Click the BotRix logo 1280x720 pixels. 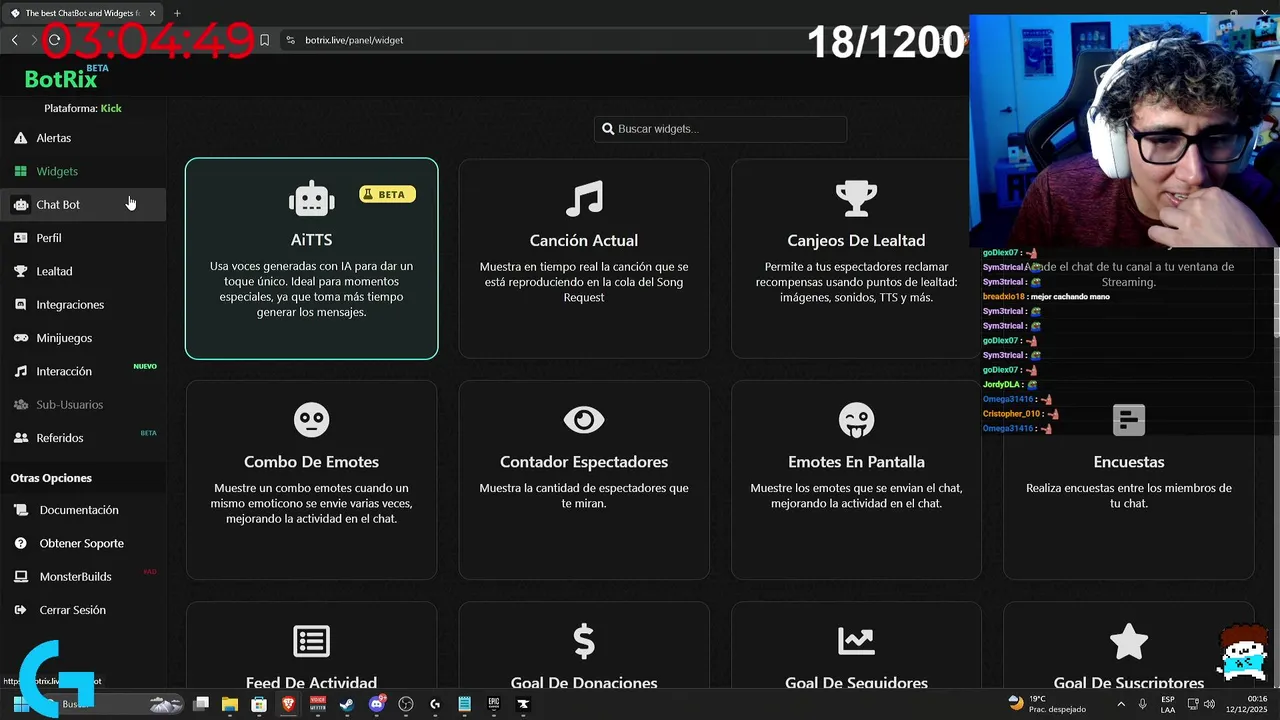tap(61, 79)
